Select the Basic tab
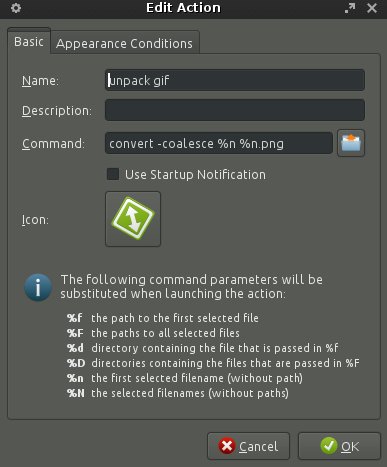The width and height of the screenshot is (387, 467). tap(29, 41)
